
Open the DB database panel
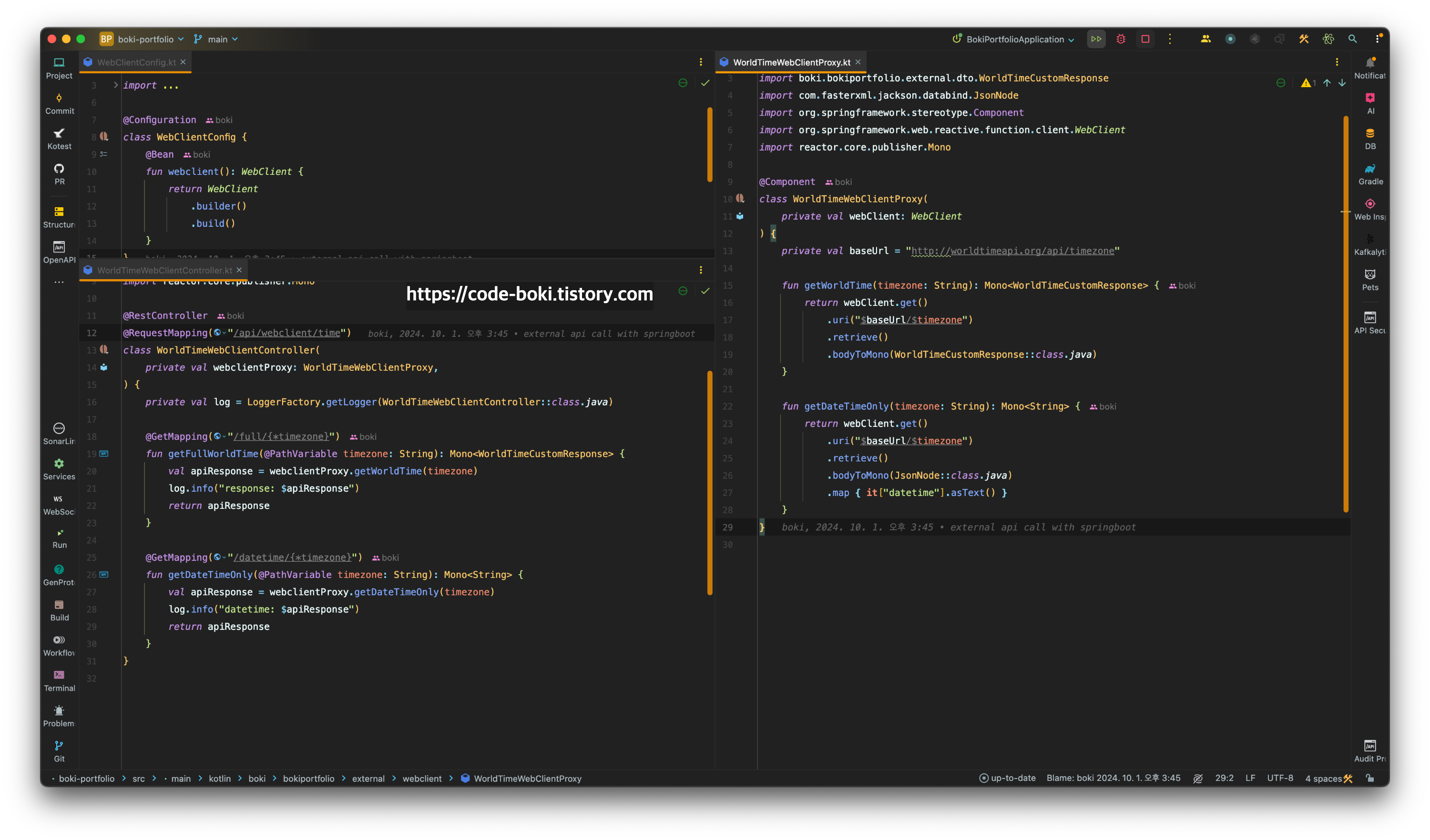[1370, 138]
